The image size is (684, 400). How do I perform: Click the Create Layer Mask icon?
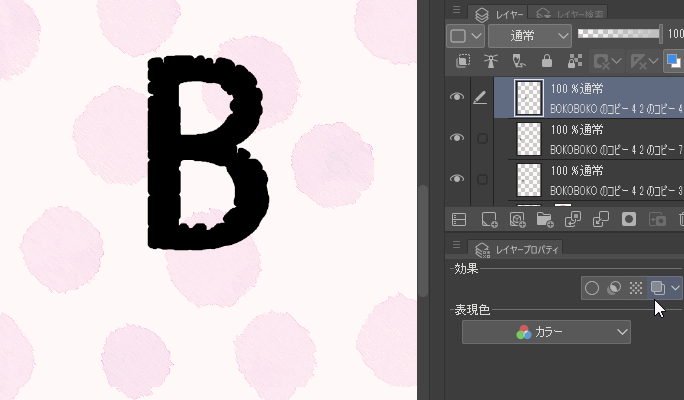click(629, 219)
